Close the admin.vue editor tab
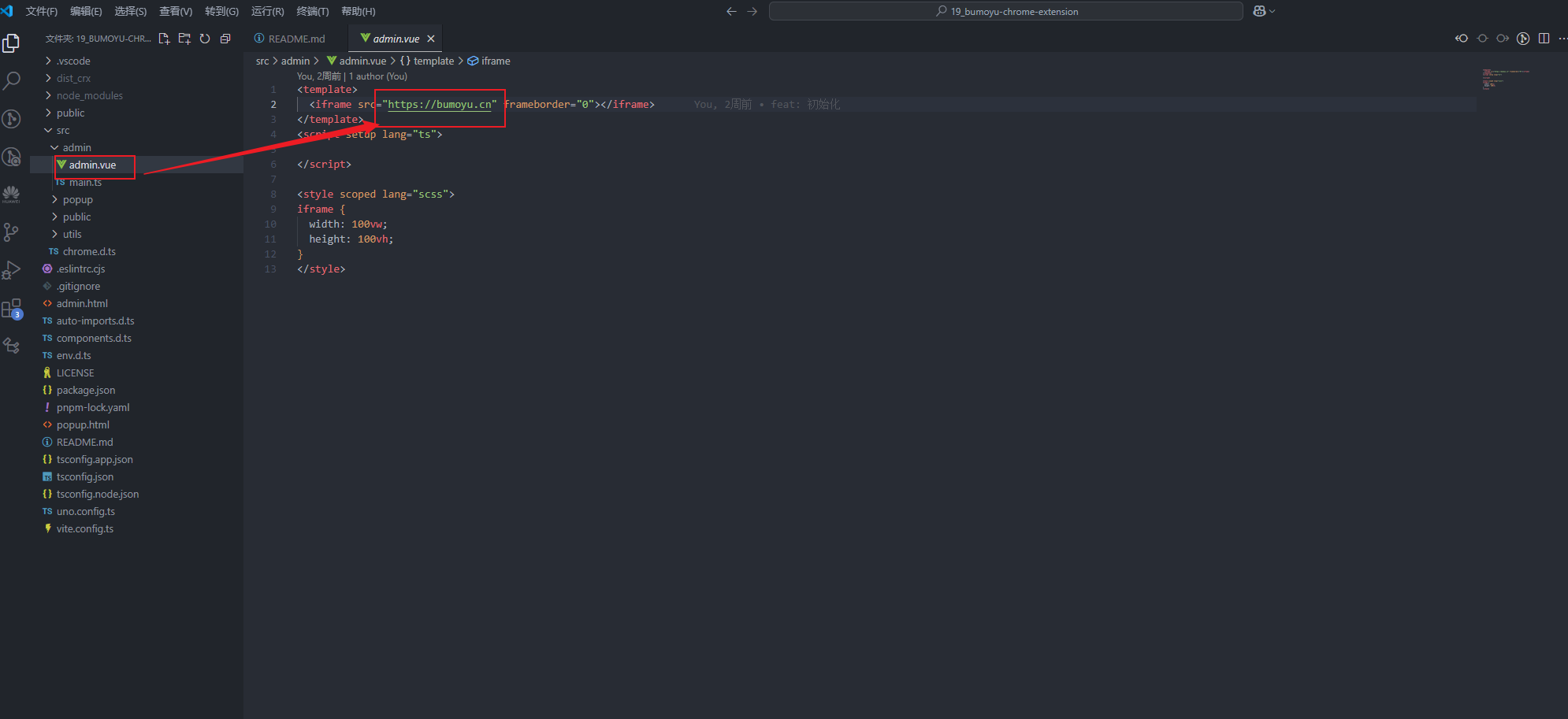The image size is (1568, 719). (431, 39)
